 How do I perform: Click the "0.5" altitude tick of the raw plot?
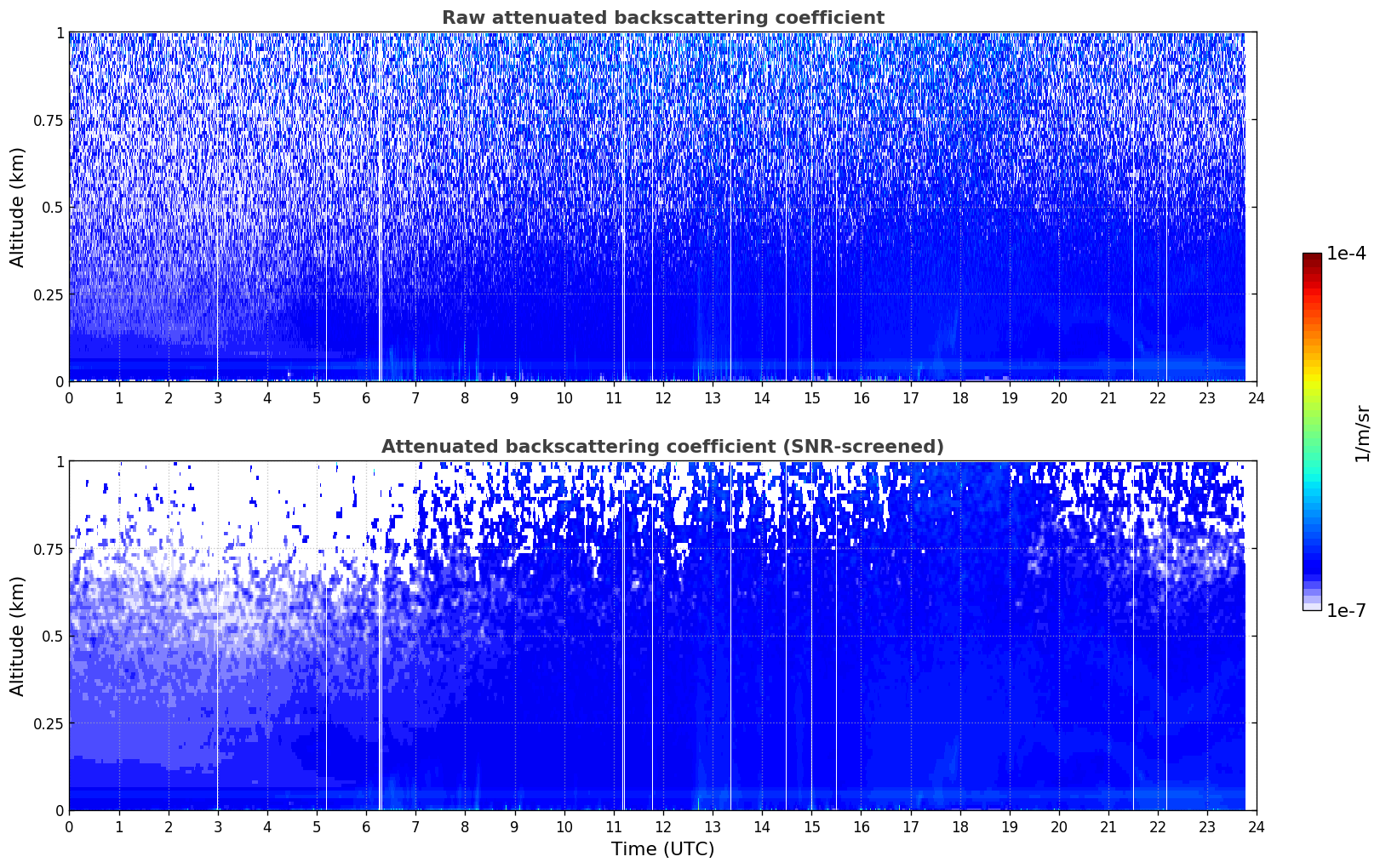point(53,207)
